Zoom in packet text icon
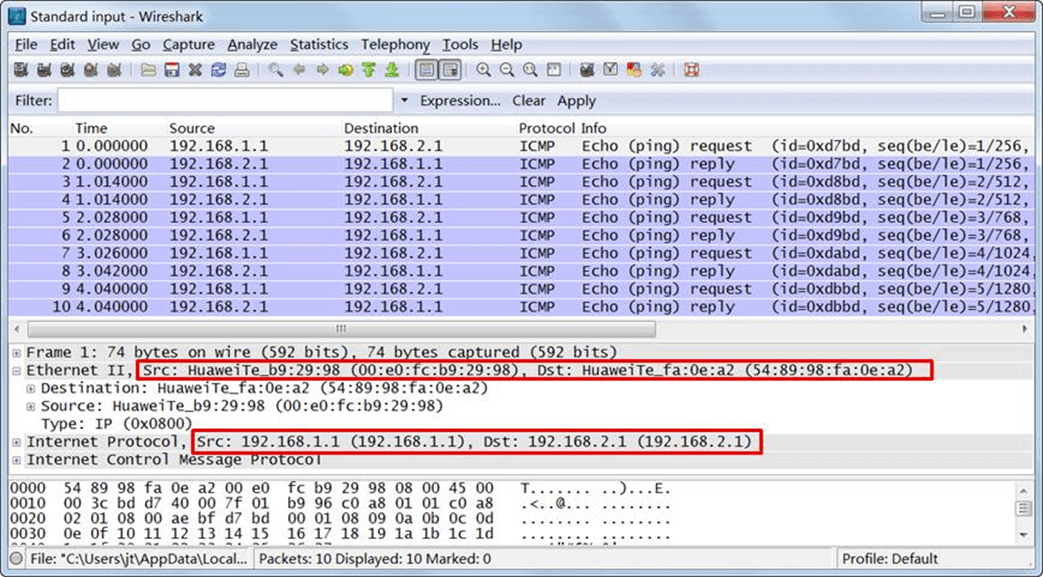 click(x=484, y=70)
